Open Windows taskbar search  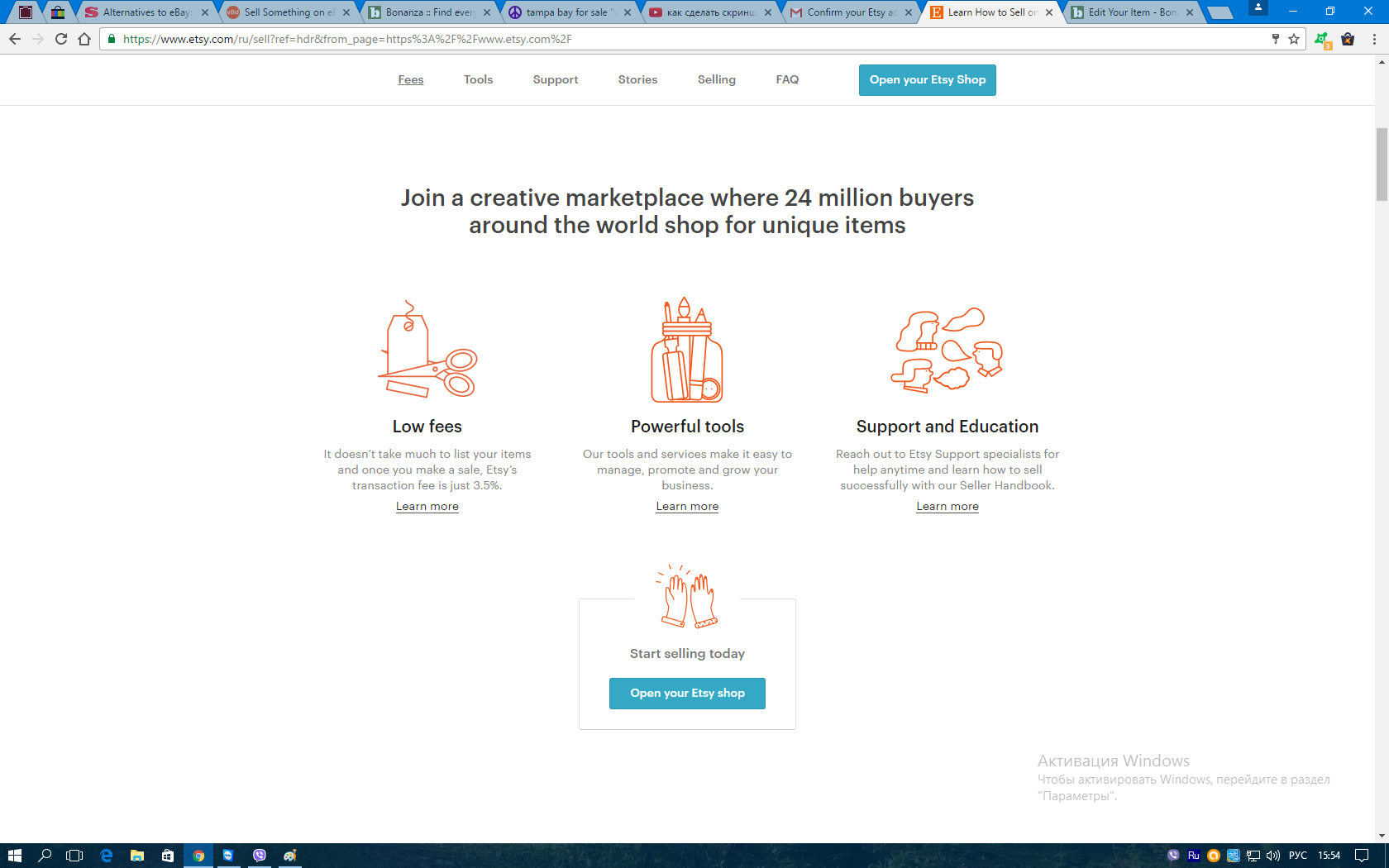tap(45, 856)
